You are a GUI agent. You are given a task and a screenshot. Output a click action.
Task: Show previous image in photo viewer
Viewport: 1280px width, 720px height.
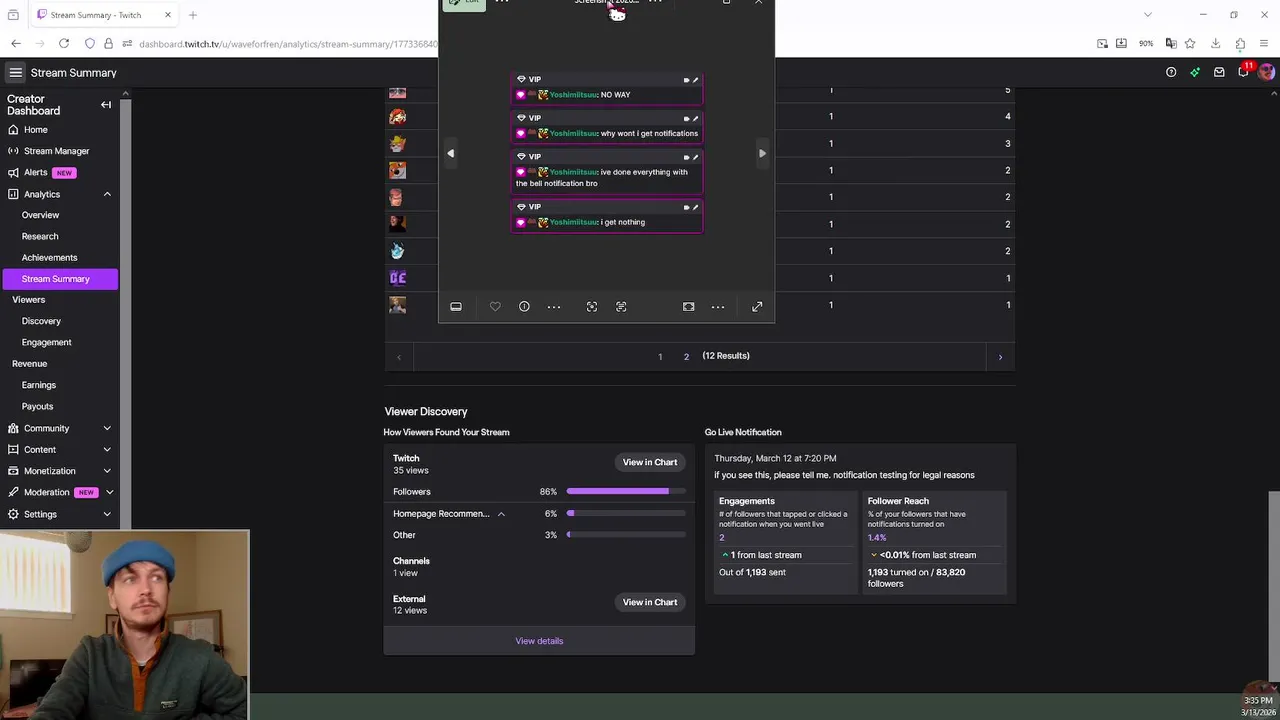pyautogui.click(x=450, y=153)
